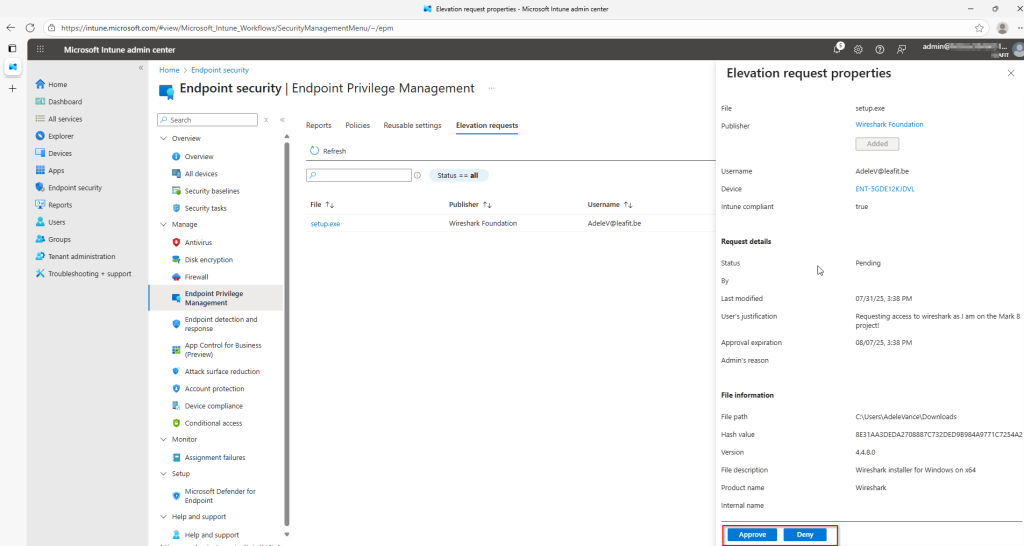This screenshot has height=546, width=1024.
Task: Collapse the Endpoint security menu pane
Action: (282, 120)
